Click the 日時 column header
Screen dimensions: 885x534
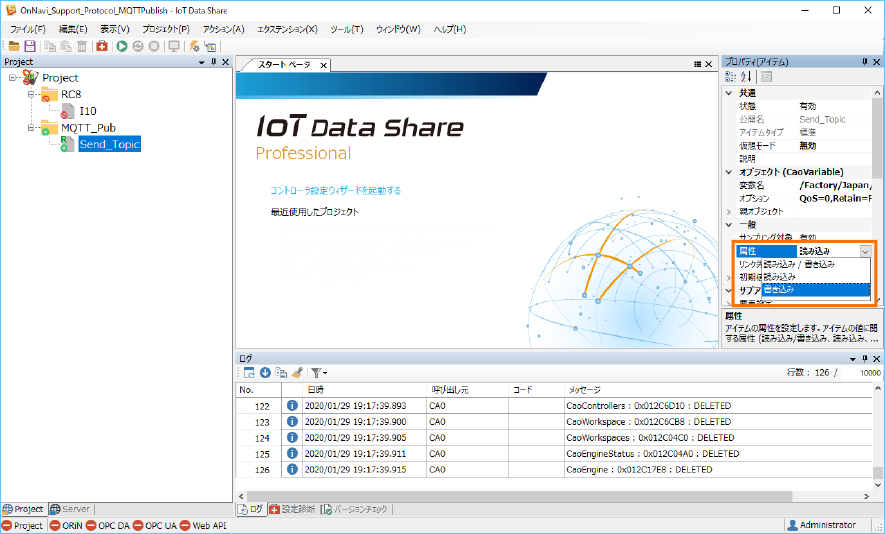pyautogui.click(x=364, y=390)
